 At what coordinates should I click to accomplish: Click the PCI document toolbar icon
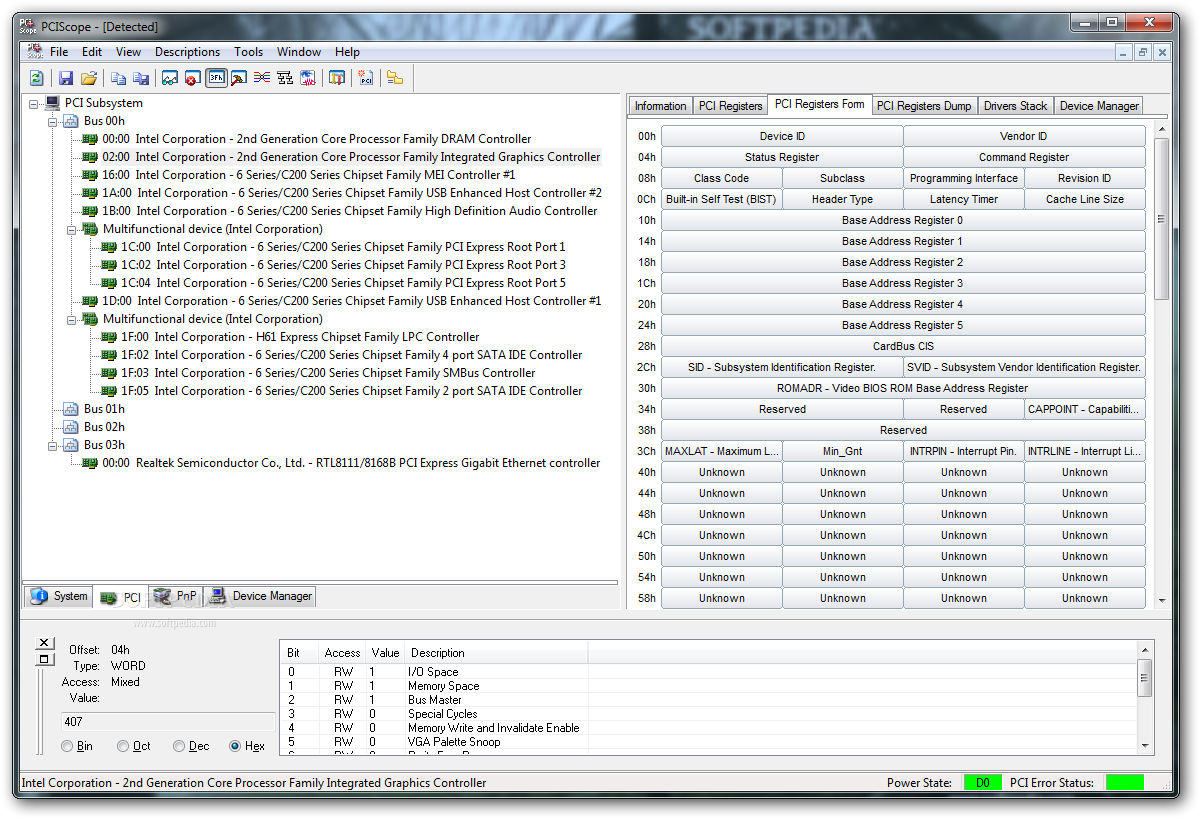366,78
